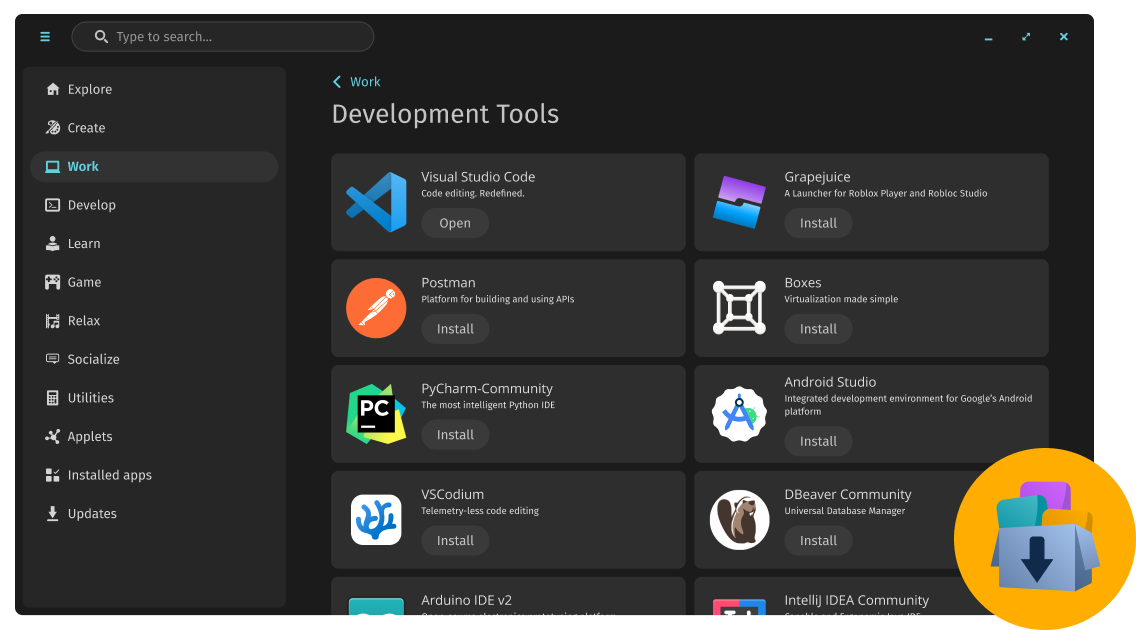
Task: Install DBeaver Community
Action: tap(818, 540)
